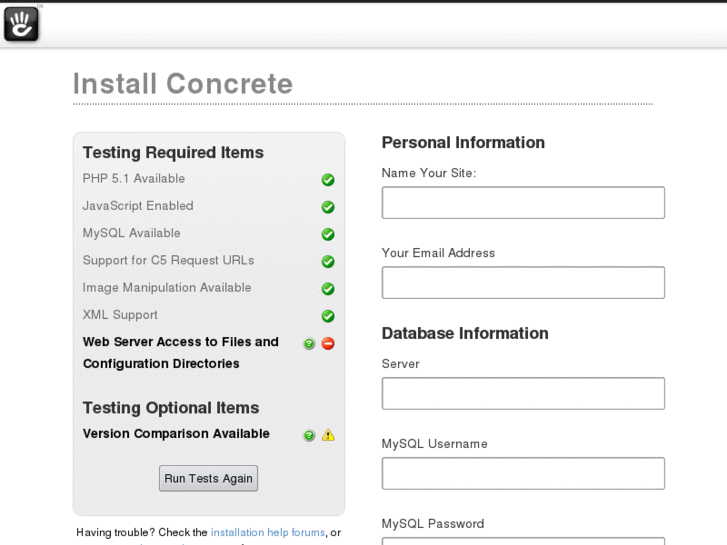Screen dimensions: 727x545
Task: Click the concrete5 hand logo
Action: click(21, 24)
